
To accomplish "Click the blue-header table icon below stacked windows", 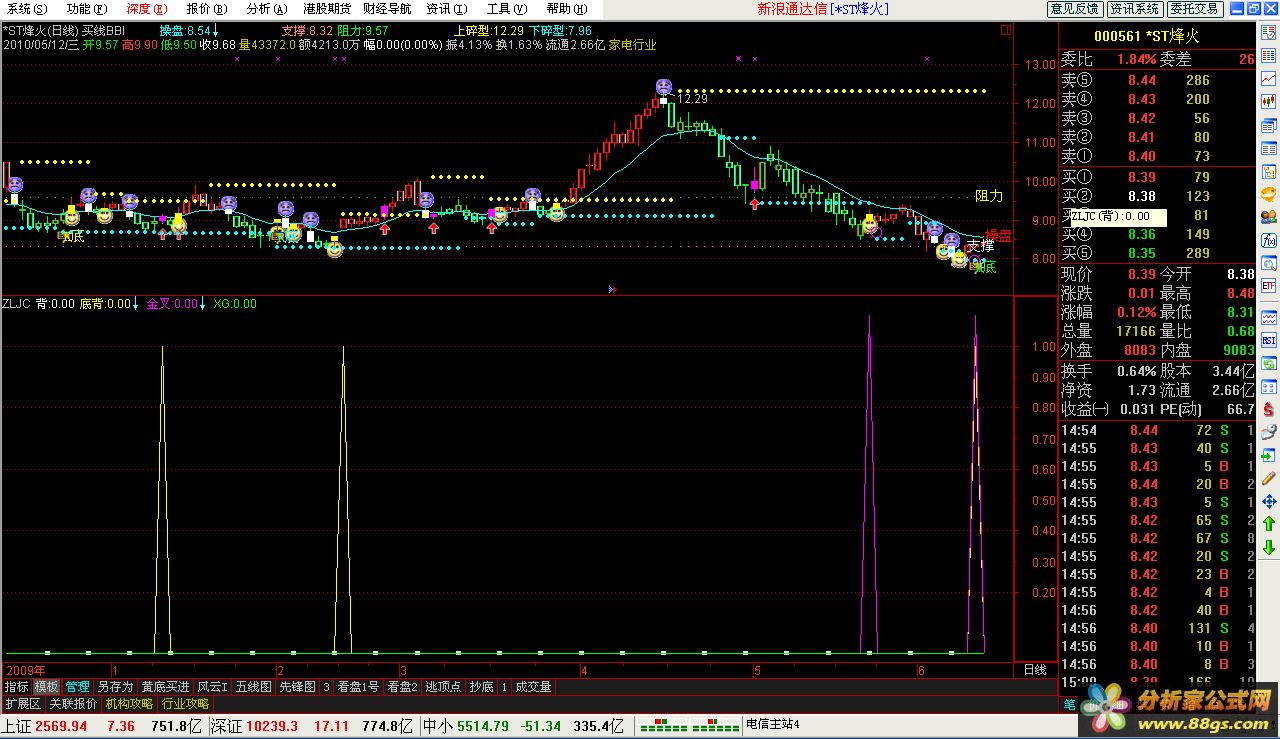I will click(1268, 147).
